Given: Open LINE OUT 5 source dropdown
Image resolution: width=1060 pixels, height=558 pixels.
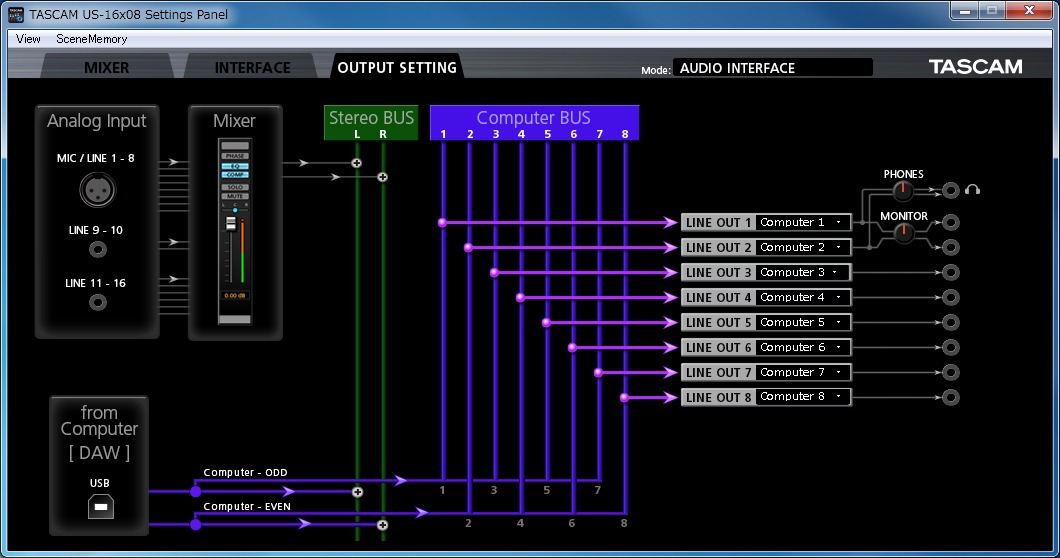Looking at the screenshot, I should pyautogui.click(x=802, y=322).
